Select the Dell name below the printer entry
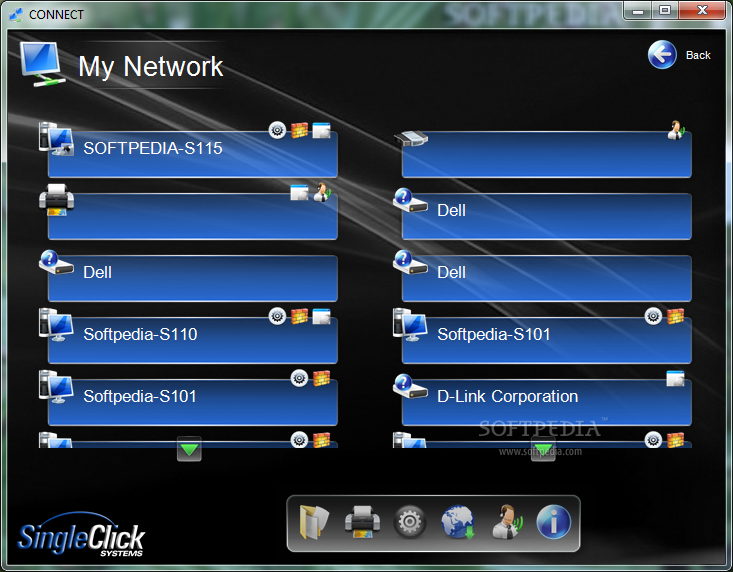The image size is (733, 572). tap(97, 272)
